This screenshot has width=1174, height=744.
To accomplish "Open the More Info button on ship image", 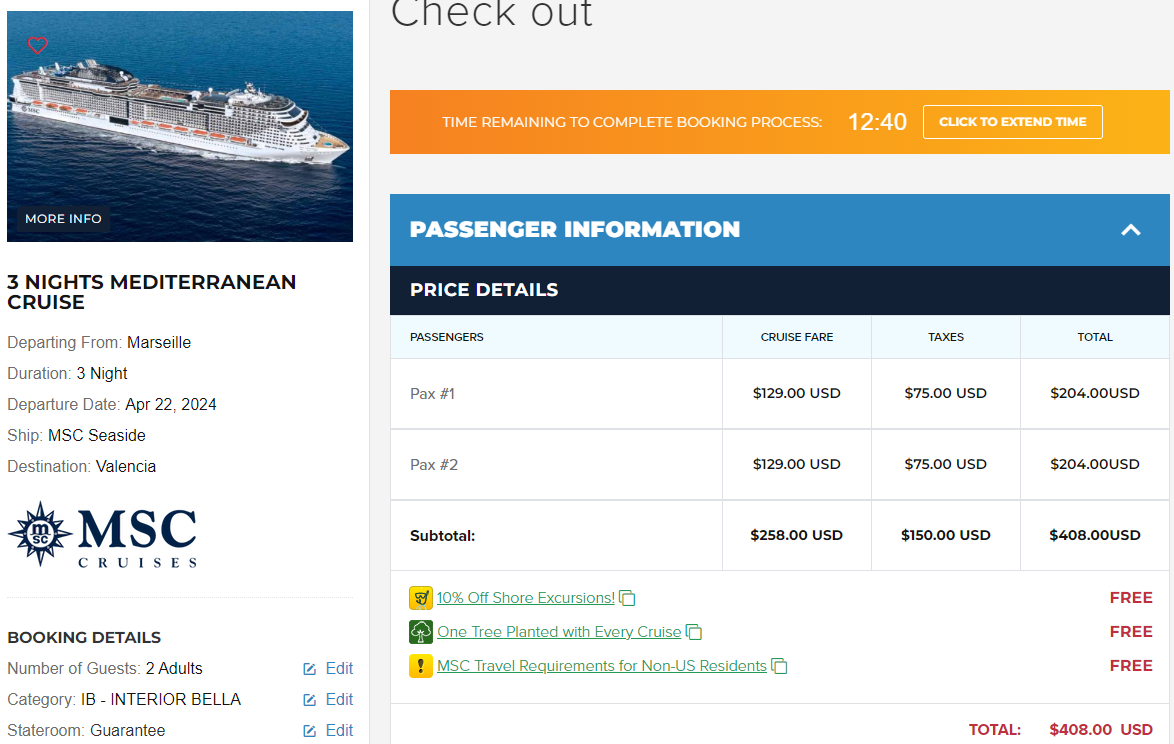I will coord(63,219).
